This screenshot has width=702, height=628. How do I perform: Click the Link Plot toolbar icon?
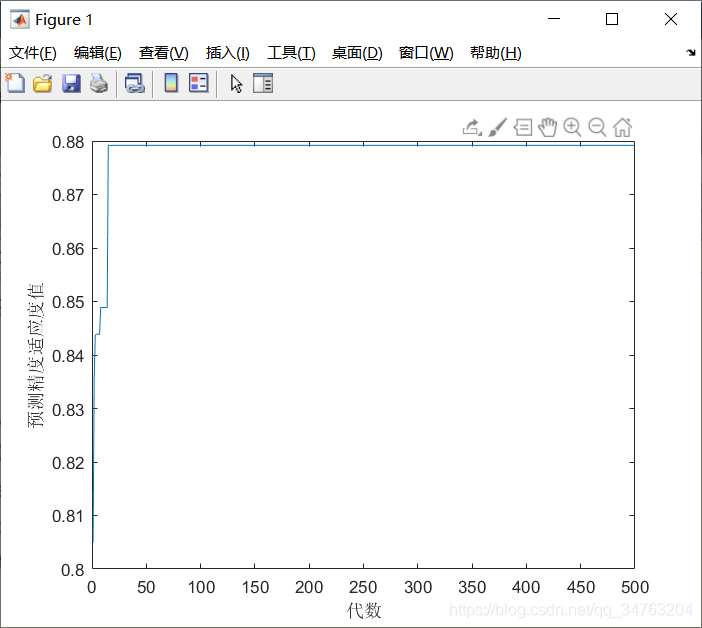click(x=134, y=84)
